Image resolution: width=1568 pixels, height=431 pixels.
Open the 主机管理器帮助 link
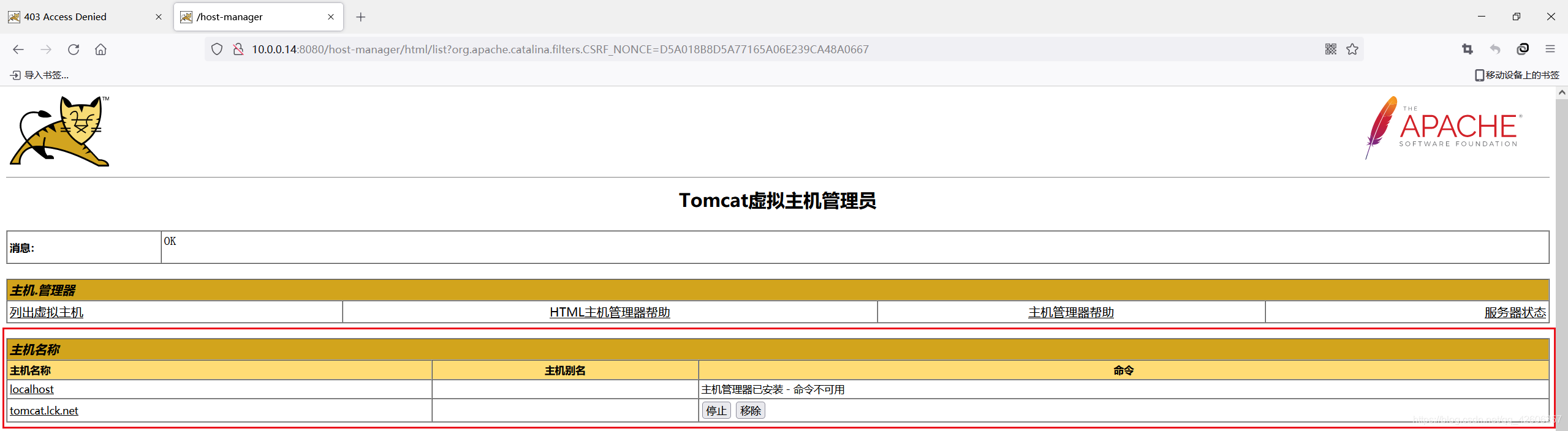[x=1071, y=312]
